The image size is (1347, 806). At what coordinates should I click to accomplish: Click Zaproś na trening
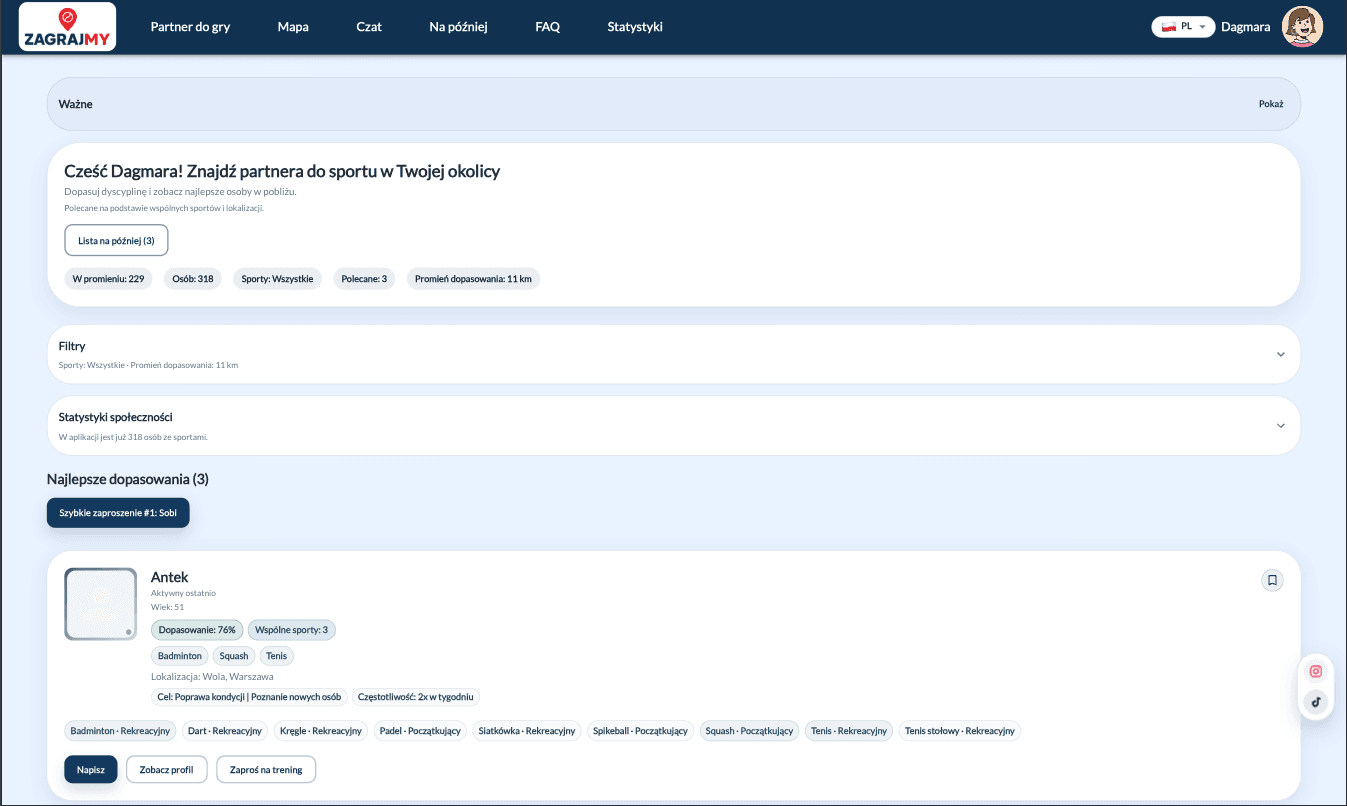[265, 769]
